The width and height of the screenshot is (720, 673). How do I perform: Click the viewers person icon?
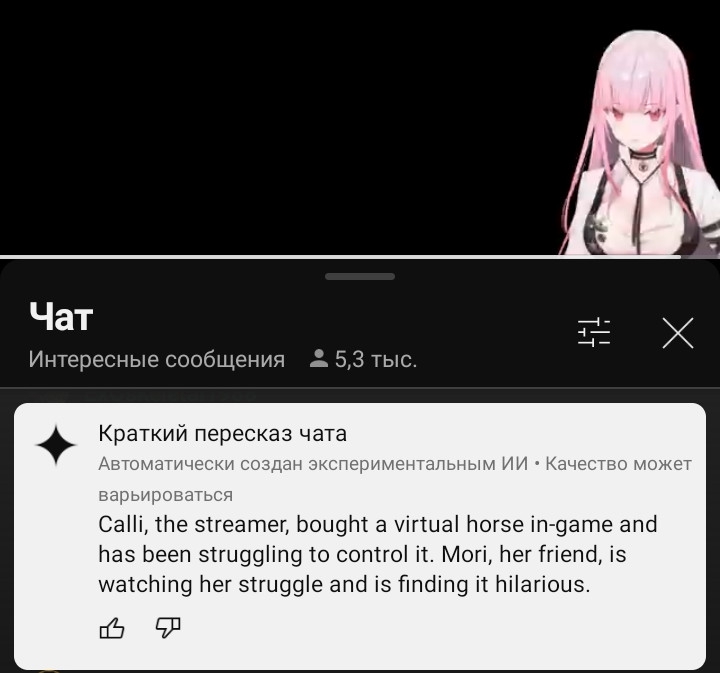(319, 359)
